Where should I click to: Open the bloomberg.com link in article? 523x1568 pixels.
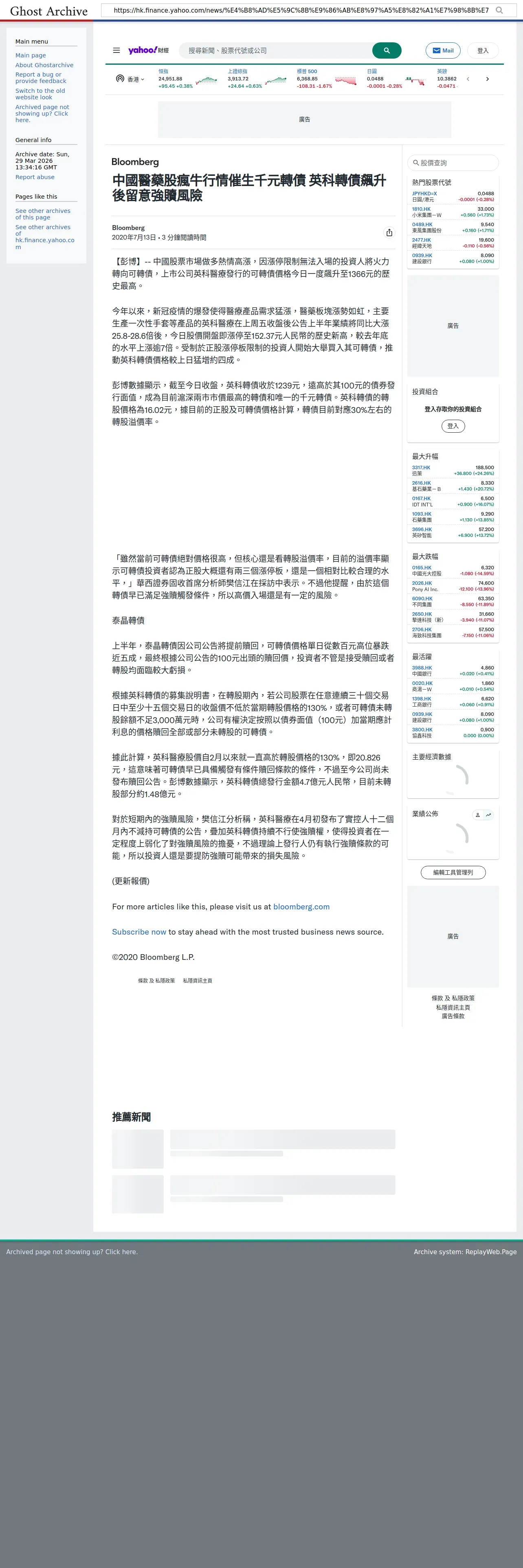[301, 907]
